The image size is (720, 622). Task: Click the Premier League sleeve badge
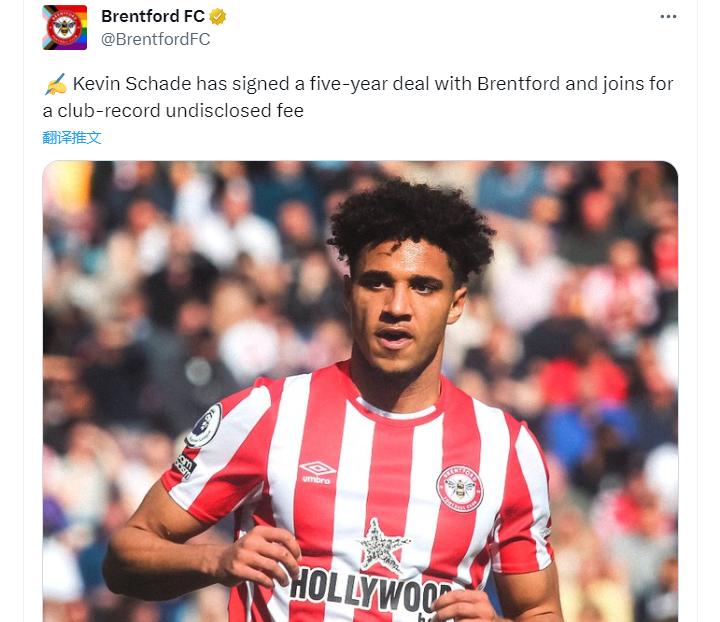click(204, 426)
